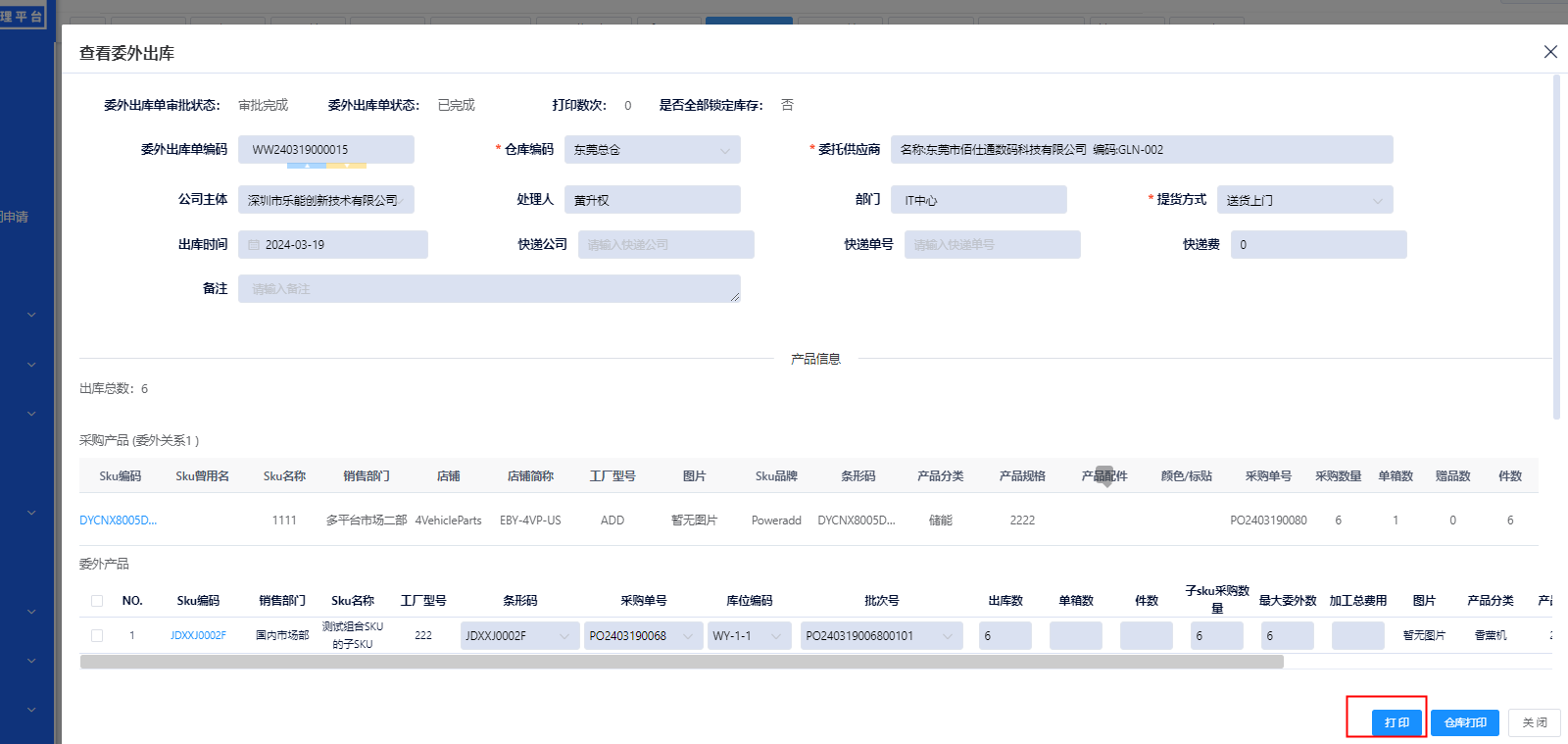
Task: Click the 店铺简称 cell EBY-4VP-US
Action: point(530,521)
